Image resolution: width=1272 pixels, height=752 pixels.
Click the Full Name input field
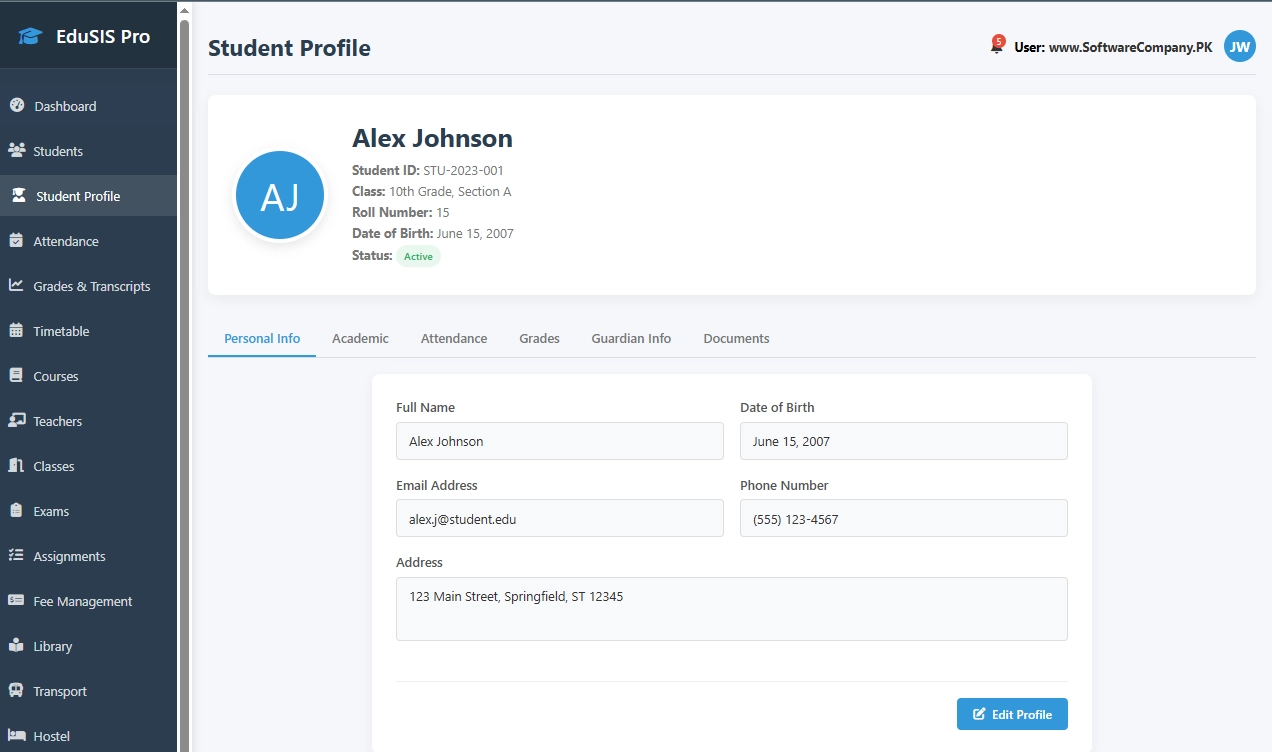pyautogui.click(x=559, y=441)
